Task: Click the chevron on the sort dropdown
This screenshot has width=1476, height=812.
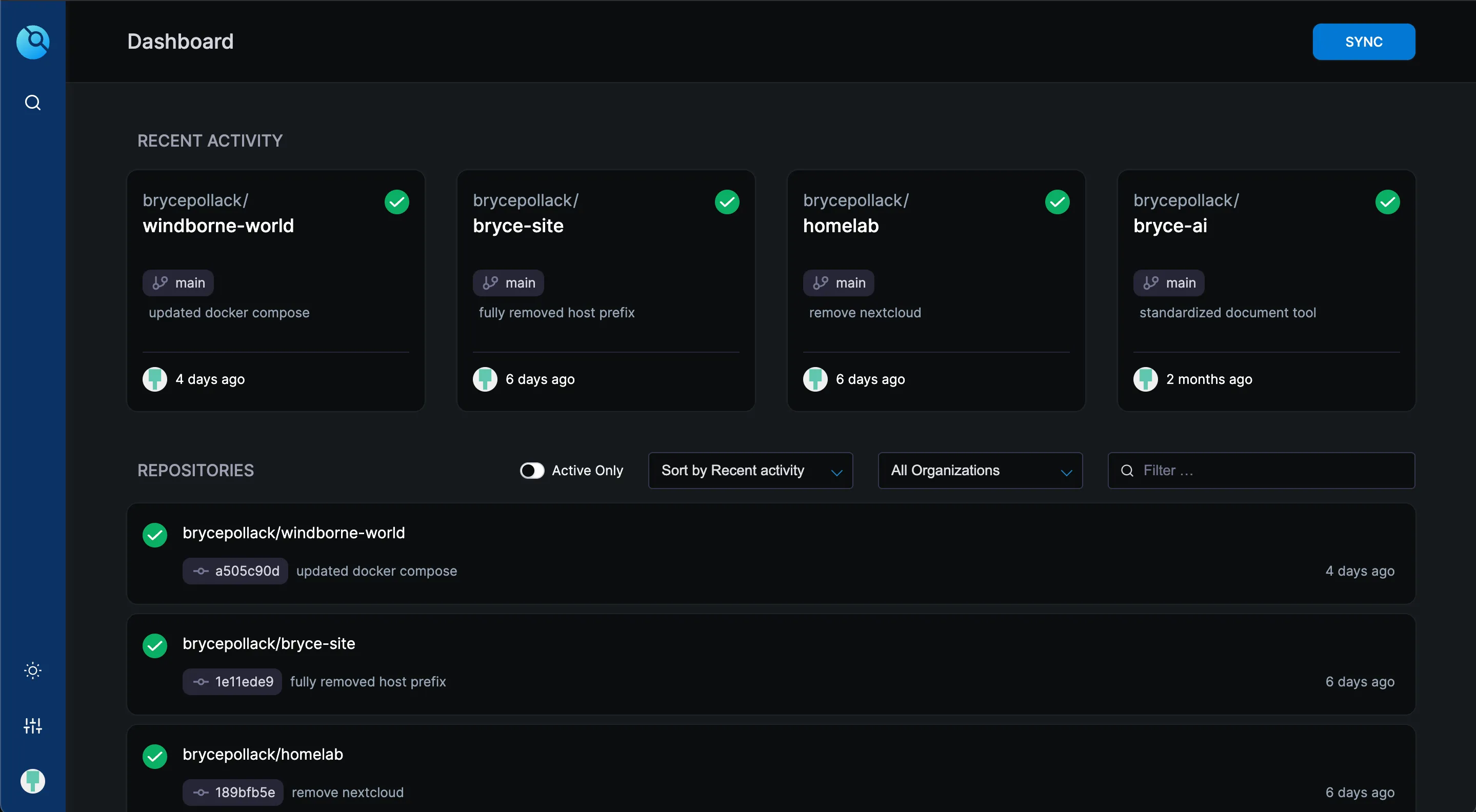Action: click(x=836, y=471)
